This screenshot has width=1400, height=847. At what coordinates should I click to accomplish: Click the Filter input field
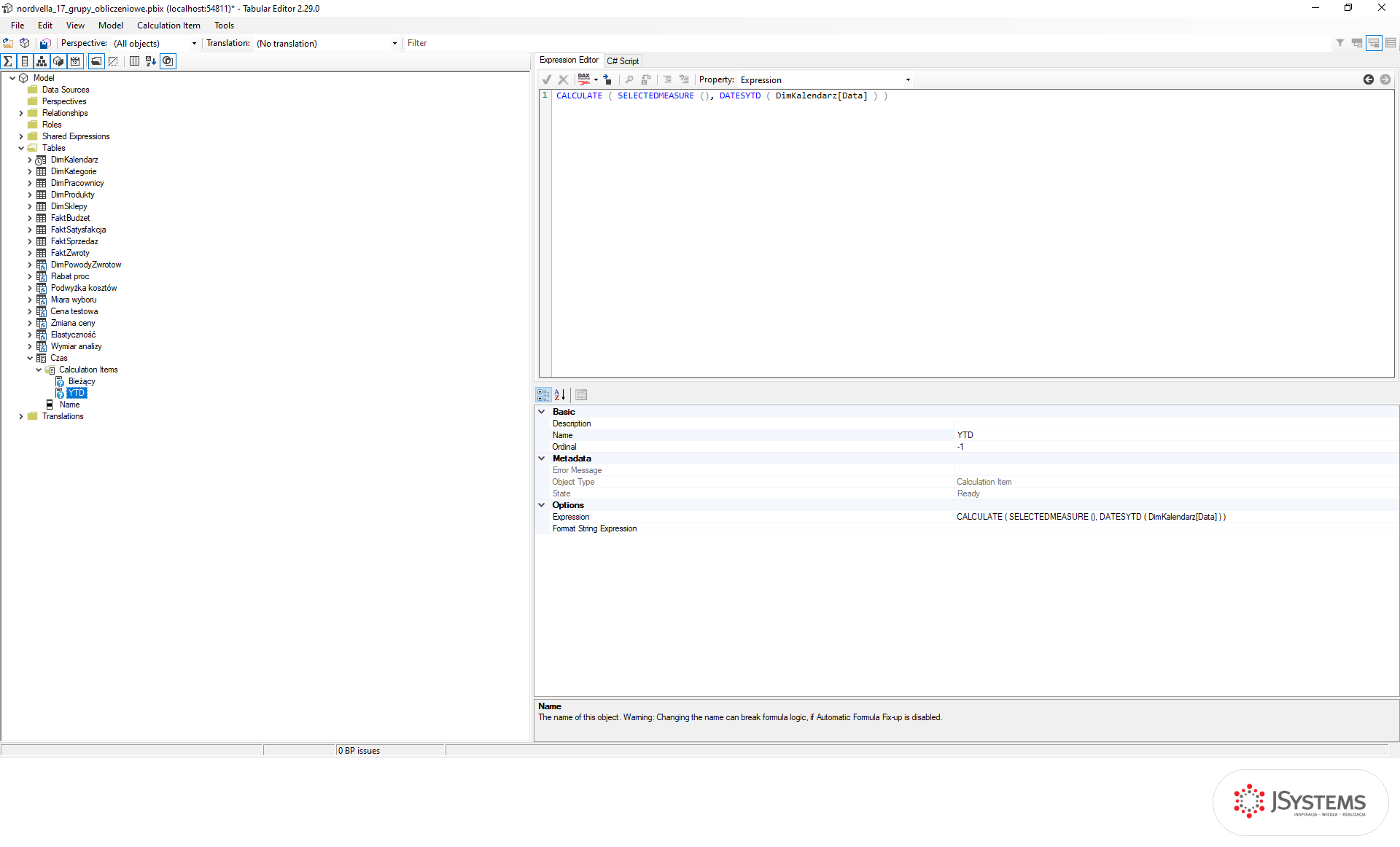pos(868,43)
